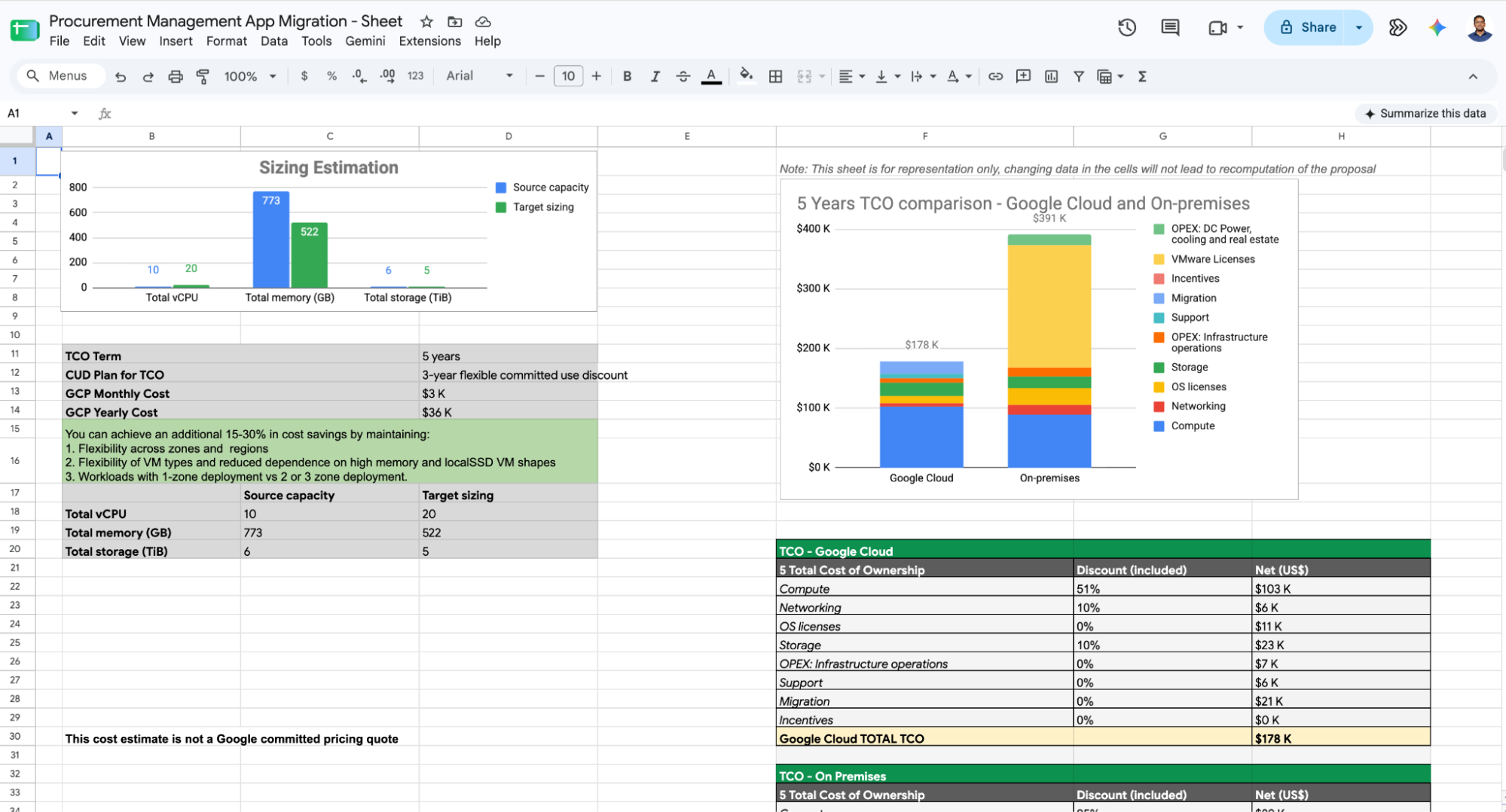Image resolution: width=1506 pixels, height=812 pixels.
Task: Open the comments history icon
Action: tap(1170, 28)
